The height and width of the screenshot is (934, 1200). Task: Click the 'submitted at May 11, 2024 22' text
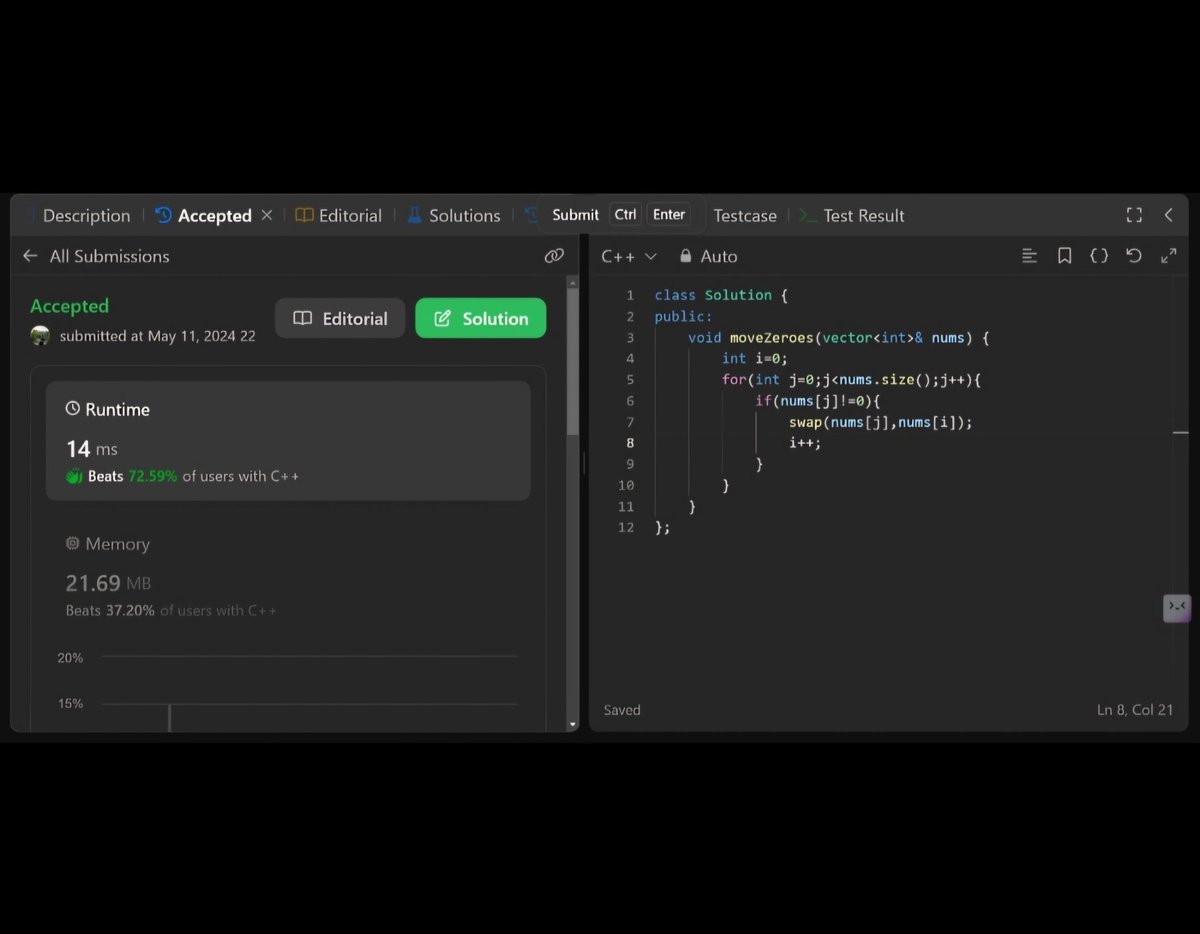click(x=157, y=336)
